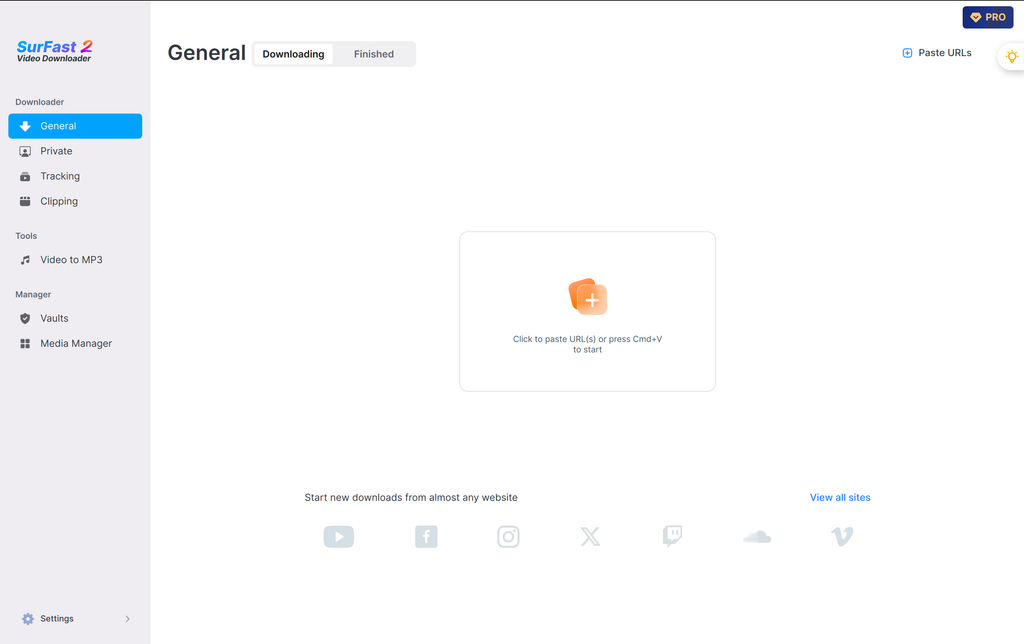Click the orange plus paste icon
The width and height of the screenshot is (1024, 644).
(x=588, y=297)
